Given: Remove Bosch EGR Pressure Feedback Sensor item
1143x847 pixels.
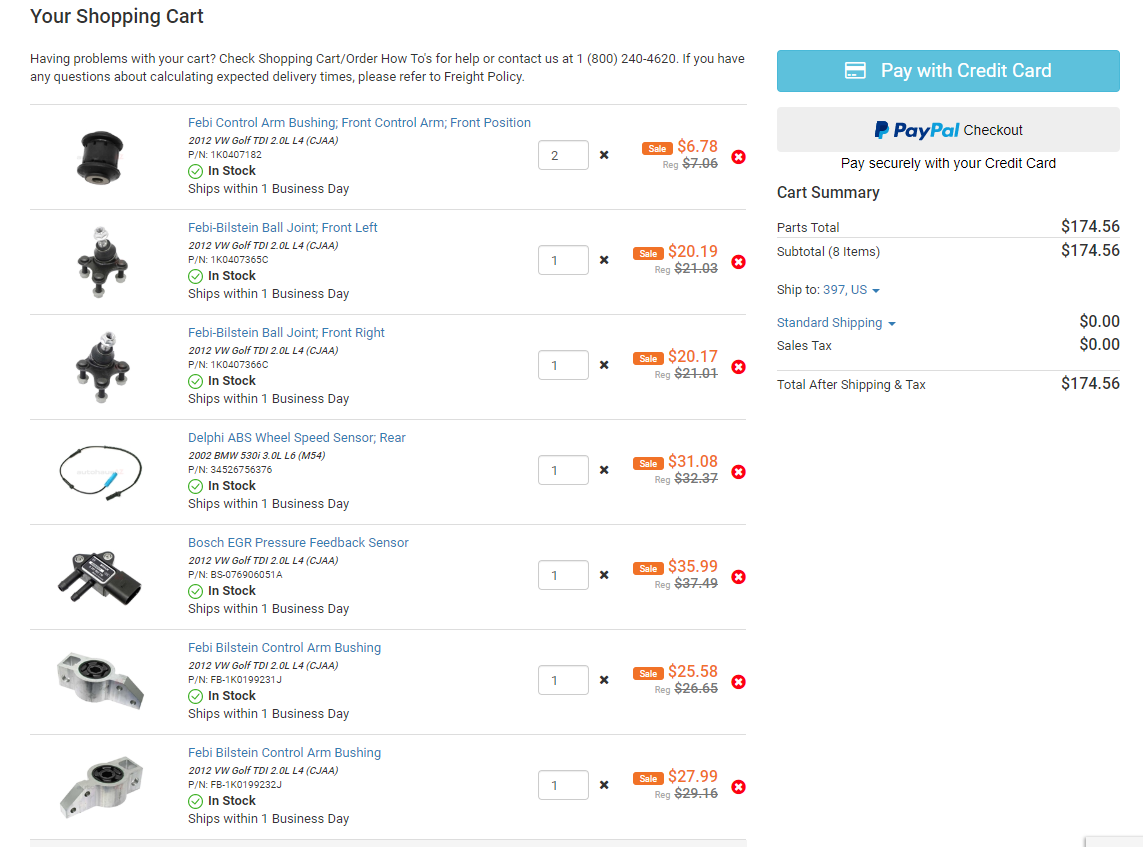Looking at the screenshot, I should [738, 577].
